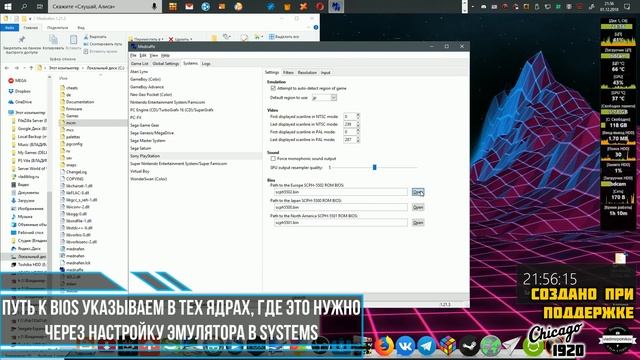
Task: Launch Telegram from the bottom dock
Action: (427, 346)
